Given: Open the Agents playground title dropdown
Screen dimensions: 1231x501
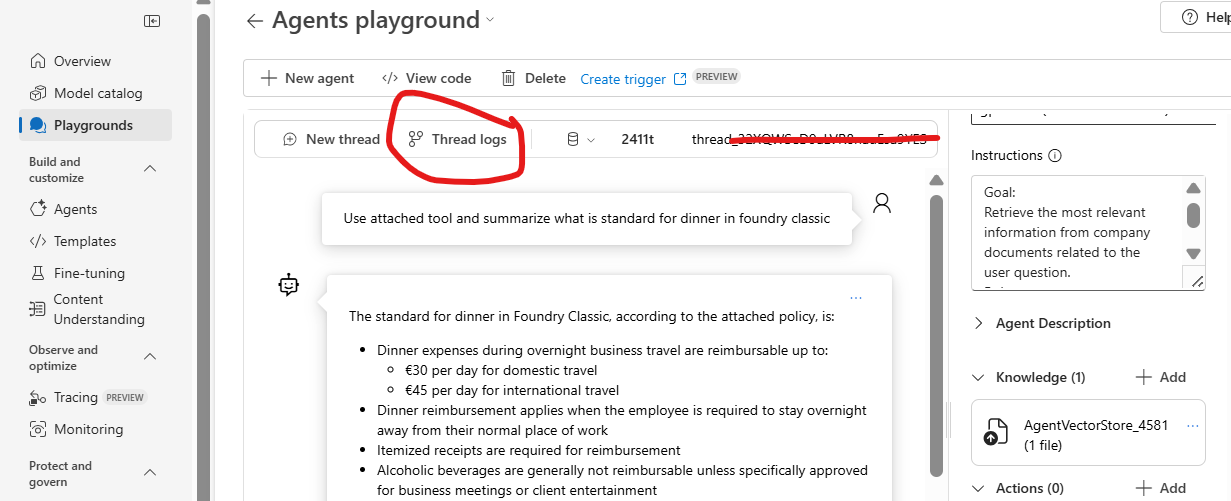Looking at the screenshot, I should tap(490, 20).
